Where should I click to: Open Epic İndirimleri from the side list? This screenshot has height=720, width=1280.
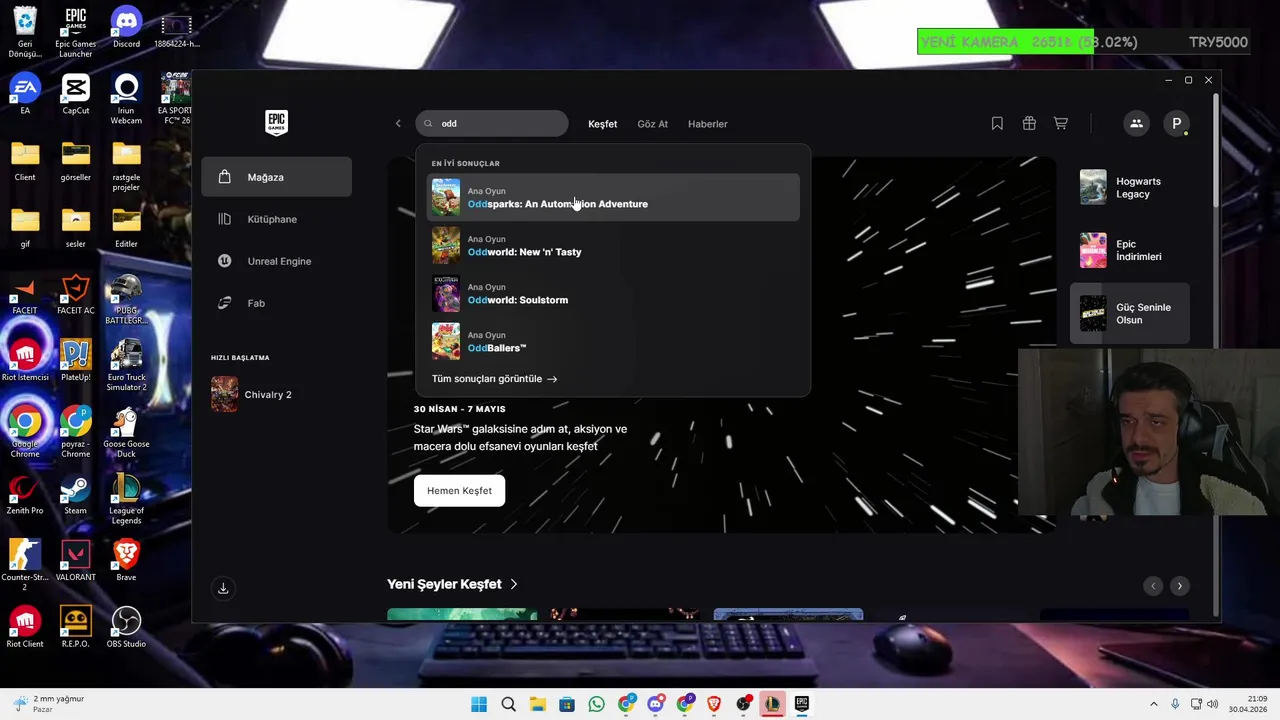pos(1130,250)
